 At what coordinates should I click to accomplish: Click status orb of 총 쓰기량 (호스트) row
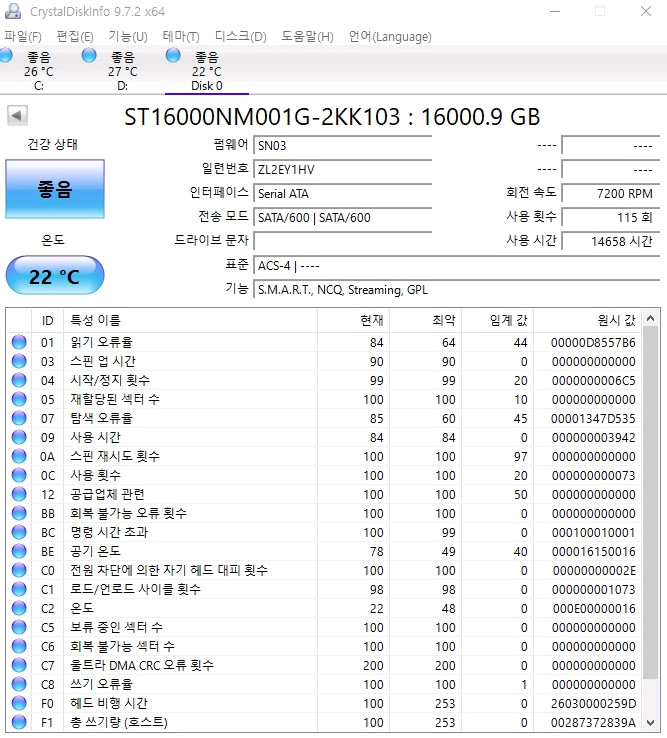pyautogui.click(x=19, y=722)
